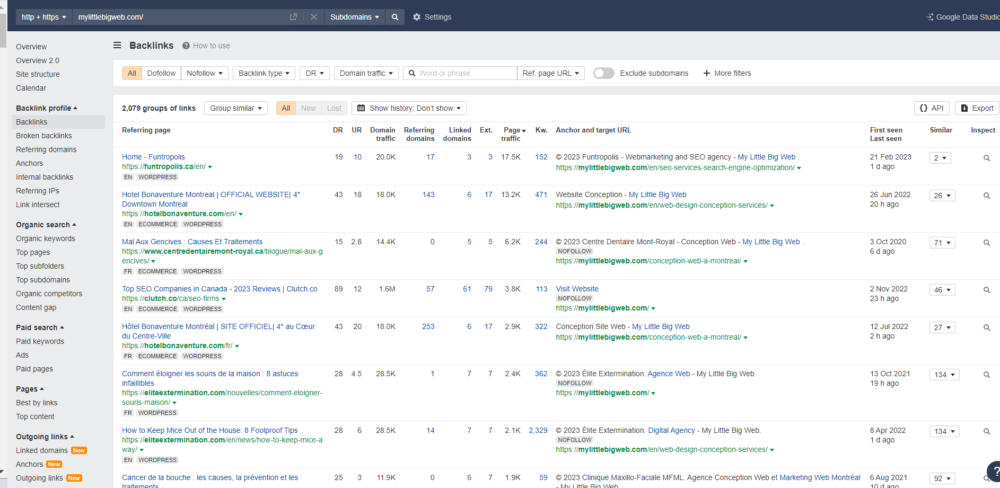Inspect the Funtropolis backlink row
Viewport: 1000px width, 488px height.
[x=987, y=158]
